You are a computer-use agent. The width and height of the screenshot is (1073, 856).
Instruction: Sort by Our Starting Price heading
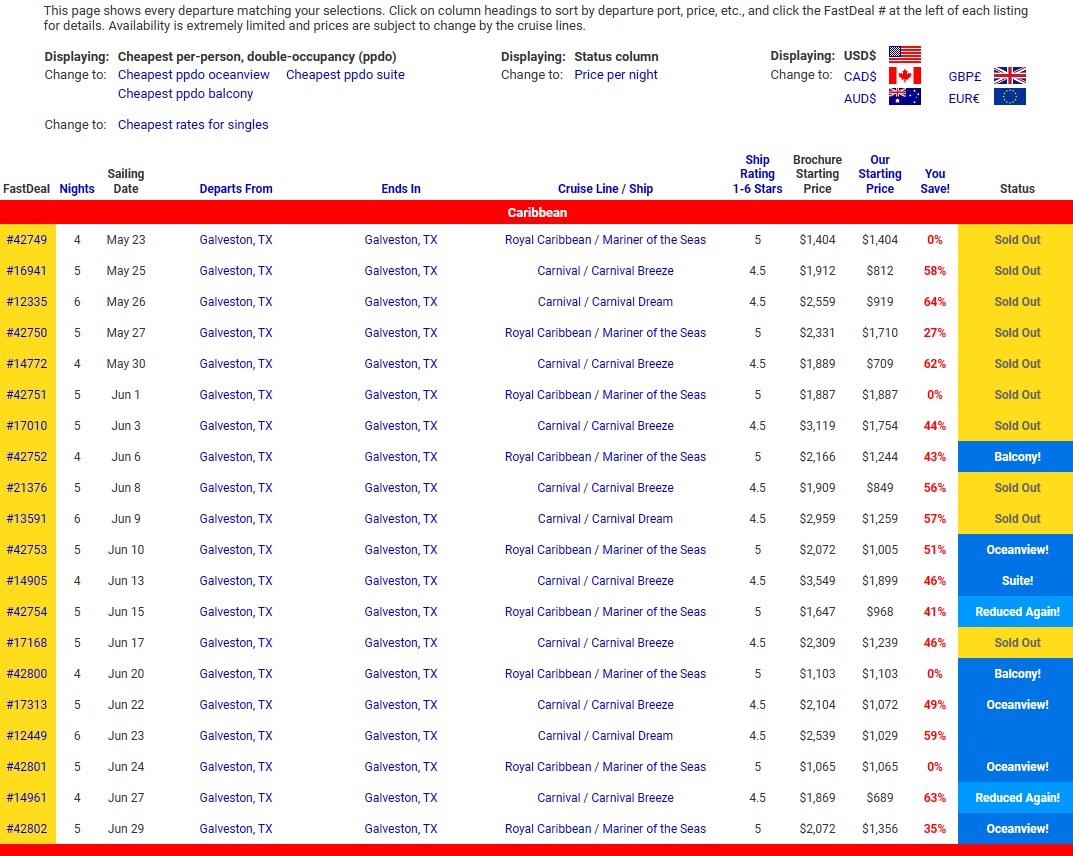[x=880, y=174]
